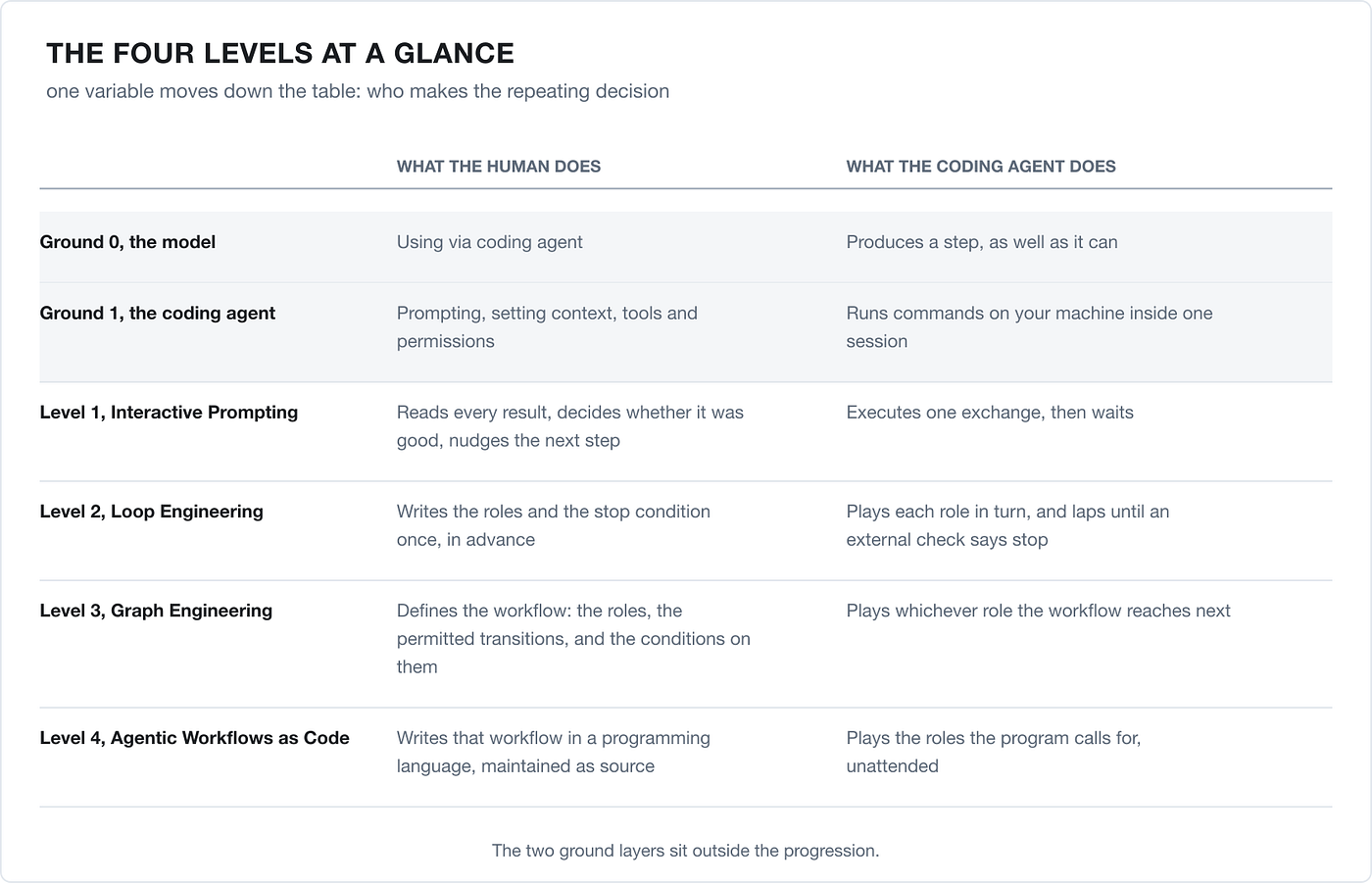Click the 'What the Human Does' column header
Image resolution: width=1372 pixels, height=883 pixels.
point(499,167)
